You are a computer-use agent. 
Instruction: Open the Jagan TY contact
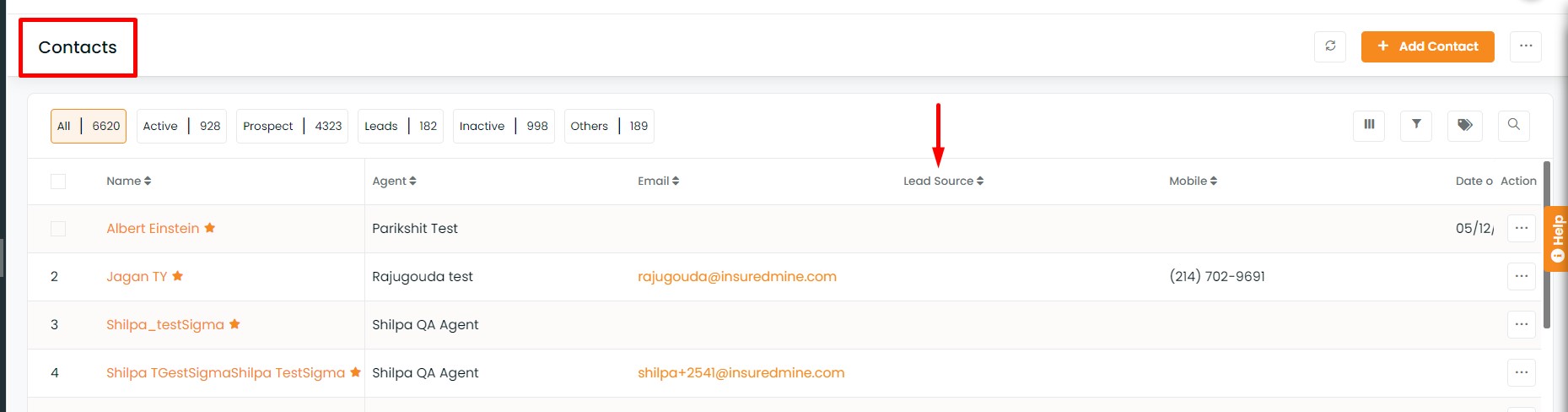(137, 276)
